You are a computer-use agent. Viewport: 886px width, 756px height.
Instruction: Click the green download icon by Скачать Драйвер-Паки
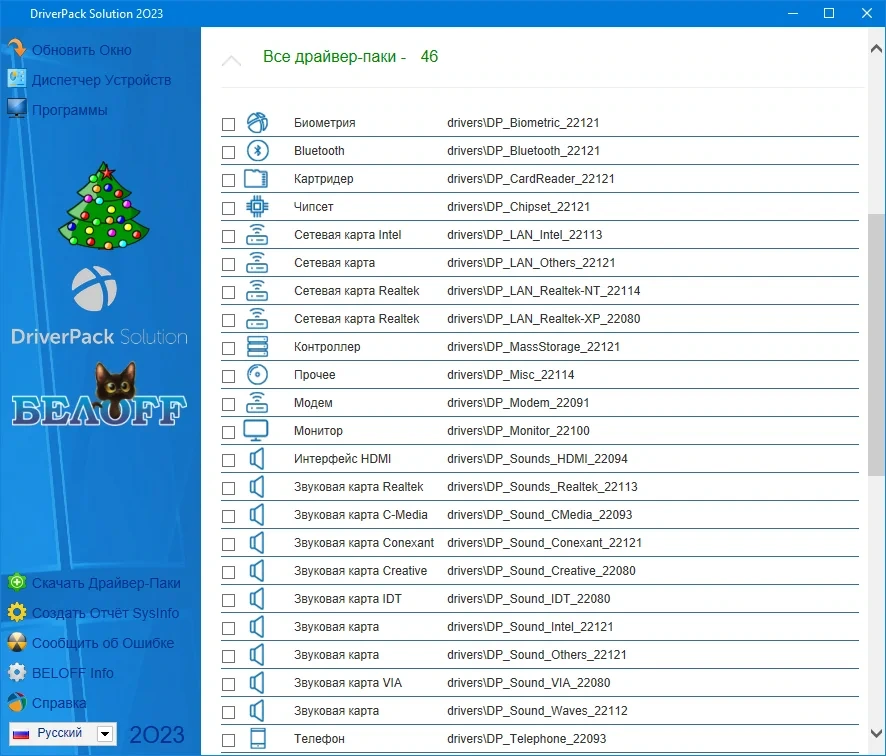tap(18, 582)
